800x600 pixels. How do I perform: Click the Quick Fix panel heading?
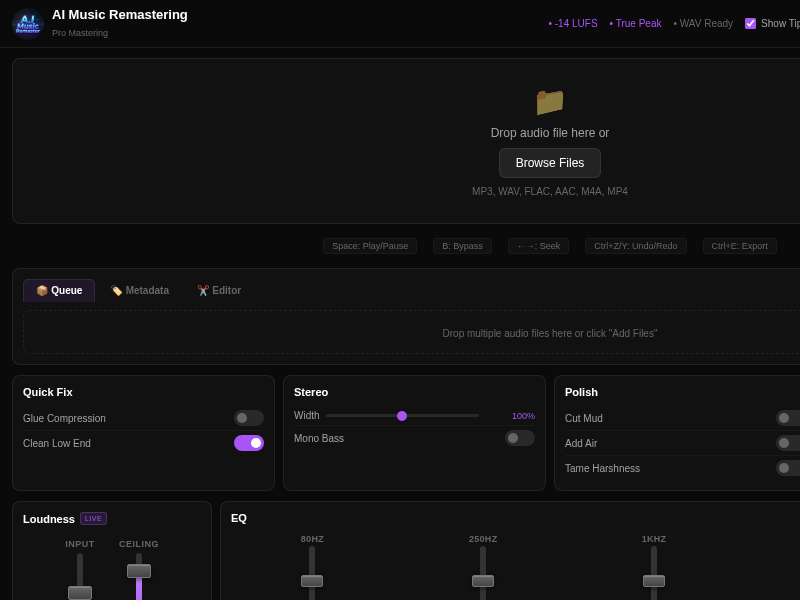[x=48, y=392]
